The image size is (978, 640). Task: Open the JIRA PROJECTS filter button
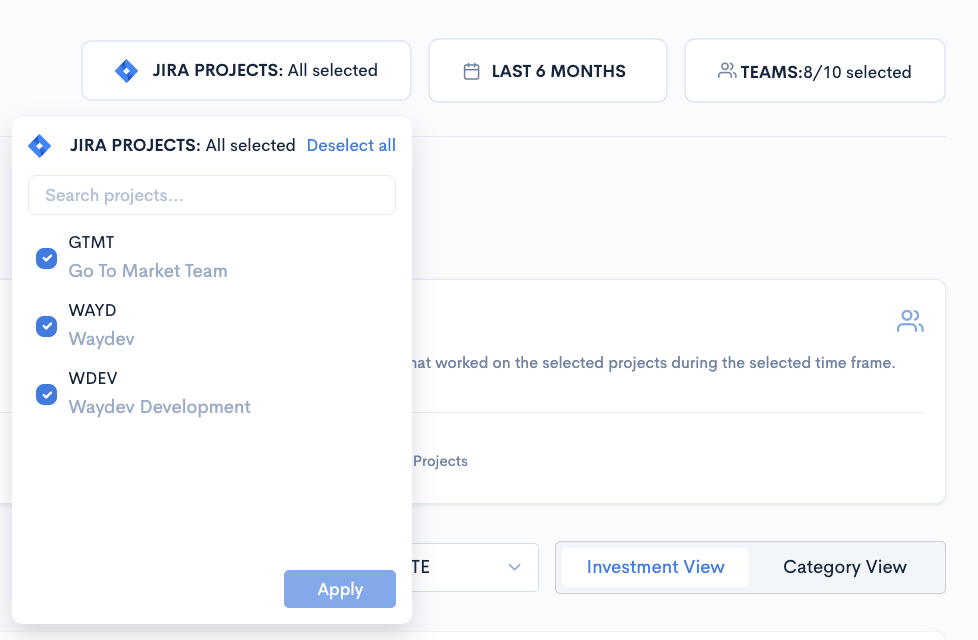coord(246,70)
